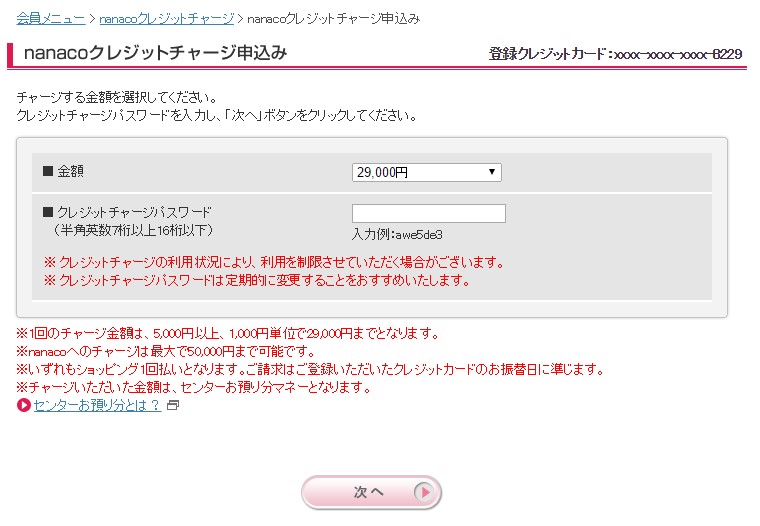Click the note about 5,000円以上 charge amount
Screen dimensions: 760x526
(227, 334)
